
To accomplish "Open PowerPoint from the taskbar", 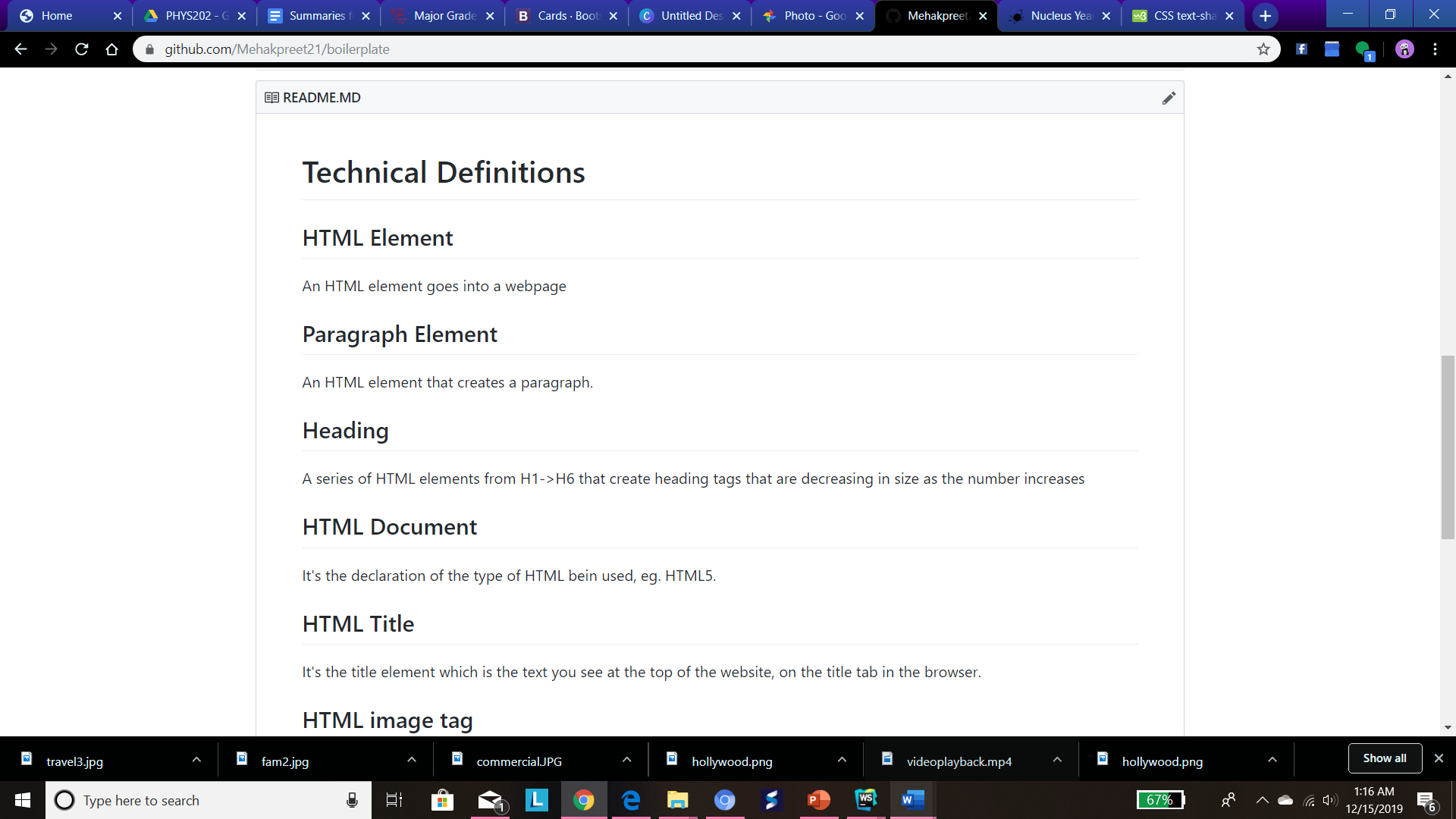I will point(818,800).
